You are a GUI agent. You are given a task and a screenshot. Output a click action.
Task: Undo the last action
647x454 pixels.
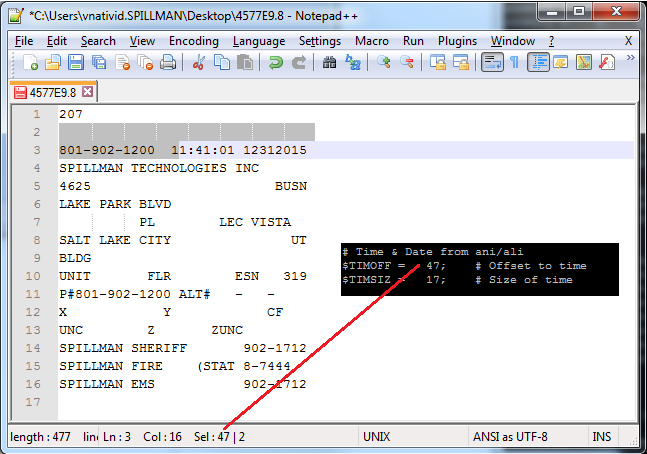276,63
